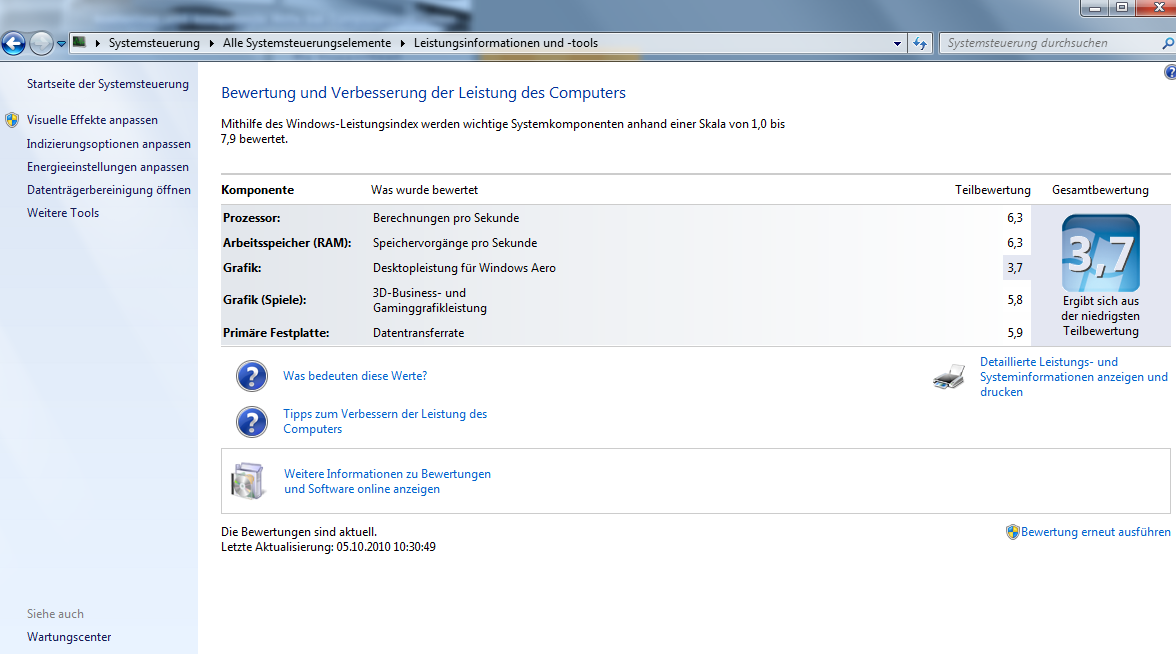The height and width of the screenshot is (654, 1176).
Task: Open Detaillierte Leistungs- und Systeminformationen link
Action: tap(1073, 376)
